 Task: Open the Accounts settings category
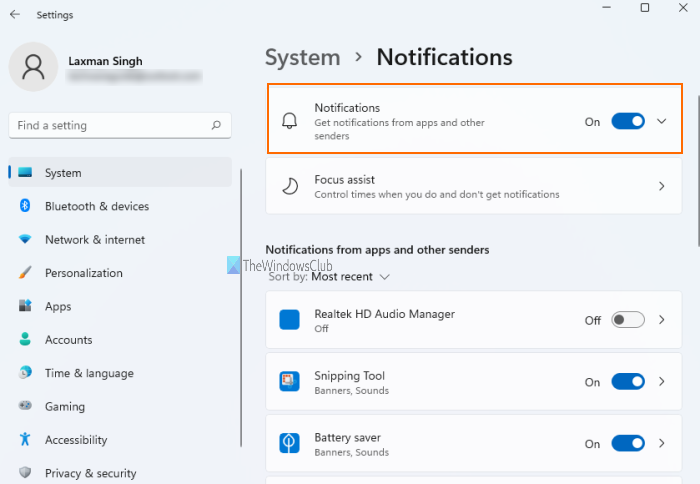coord(68,340)
